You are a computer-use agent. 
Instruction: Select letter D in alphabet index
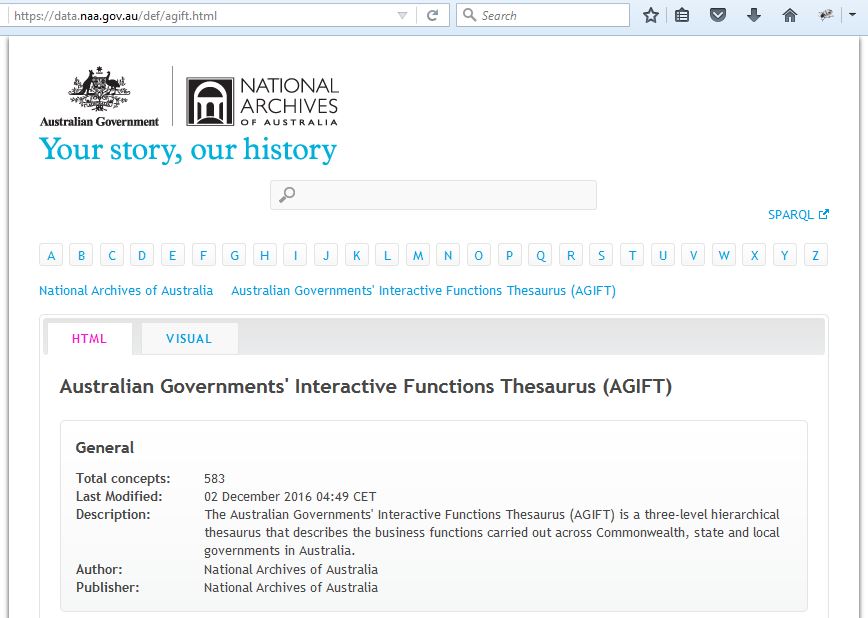[x=142, y=255]
